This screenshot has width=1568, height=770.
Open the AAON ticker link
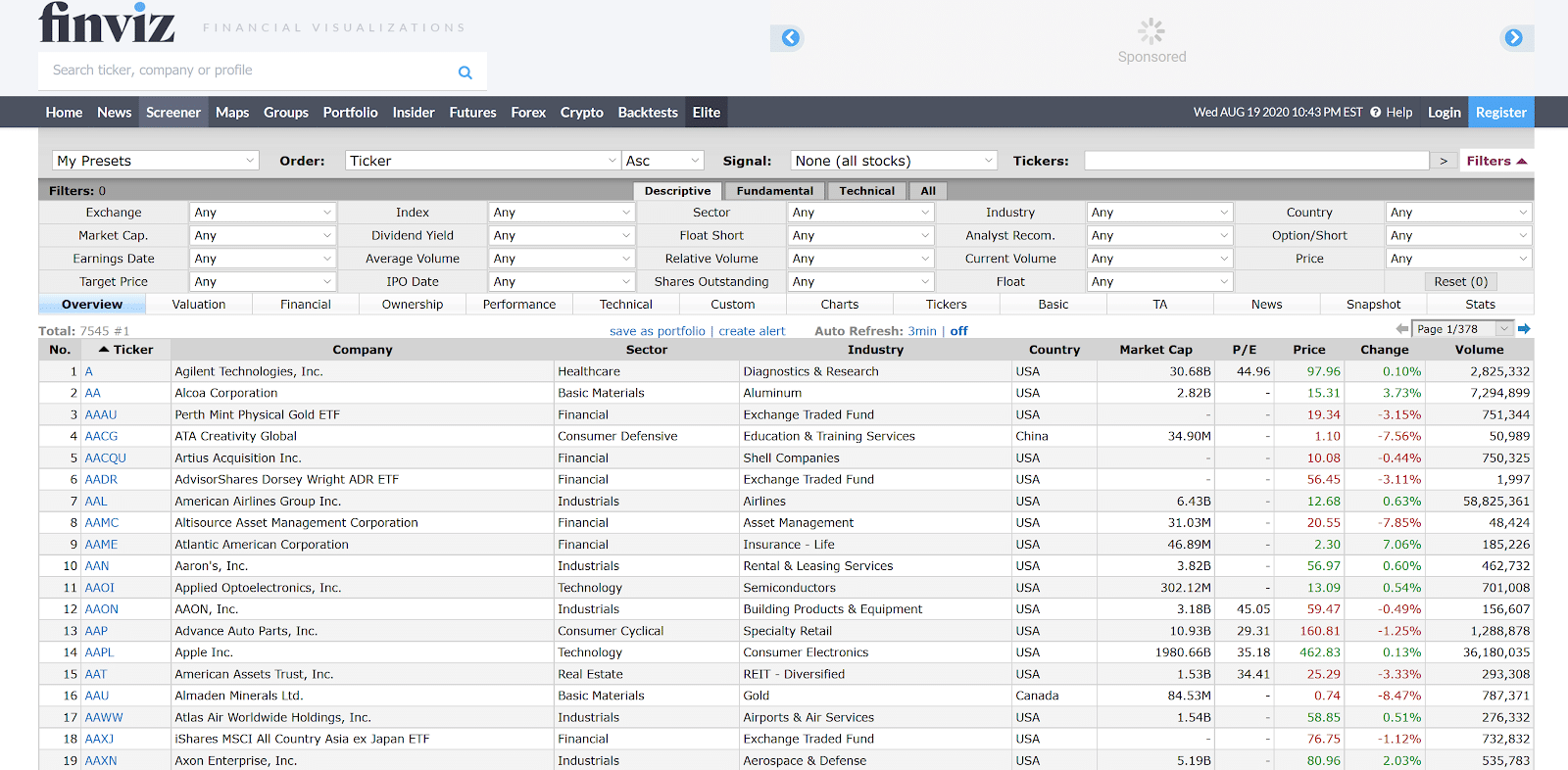pyautogui.click(x=102, y=609)
